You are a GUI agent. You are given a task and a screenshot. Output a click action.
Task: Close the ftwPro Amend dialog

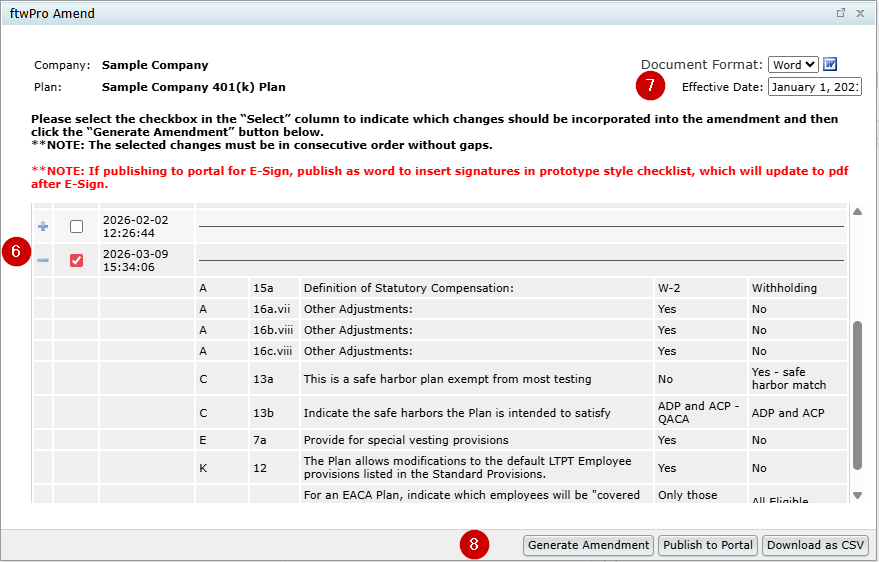coord(860,13)
